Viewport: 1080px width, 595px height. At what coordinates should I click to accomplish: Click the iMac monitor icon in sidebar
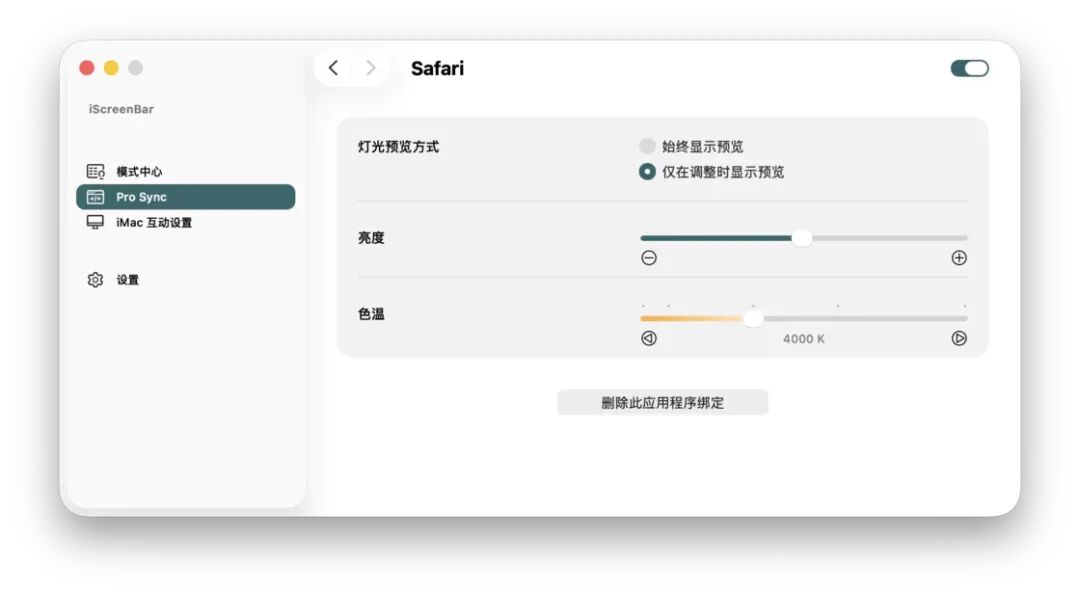(95, 222)
